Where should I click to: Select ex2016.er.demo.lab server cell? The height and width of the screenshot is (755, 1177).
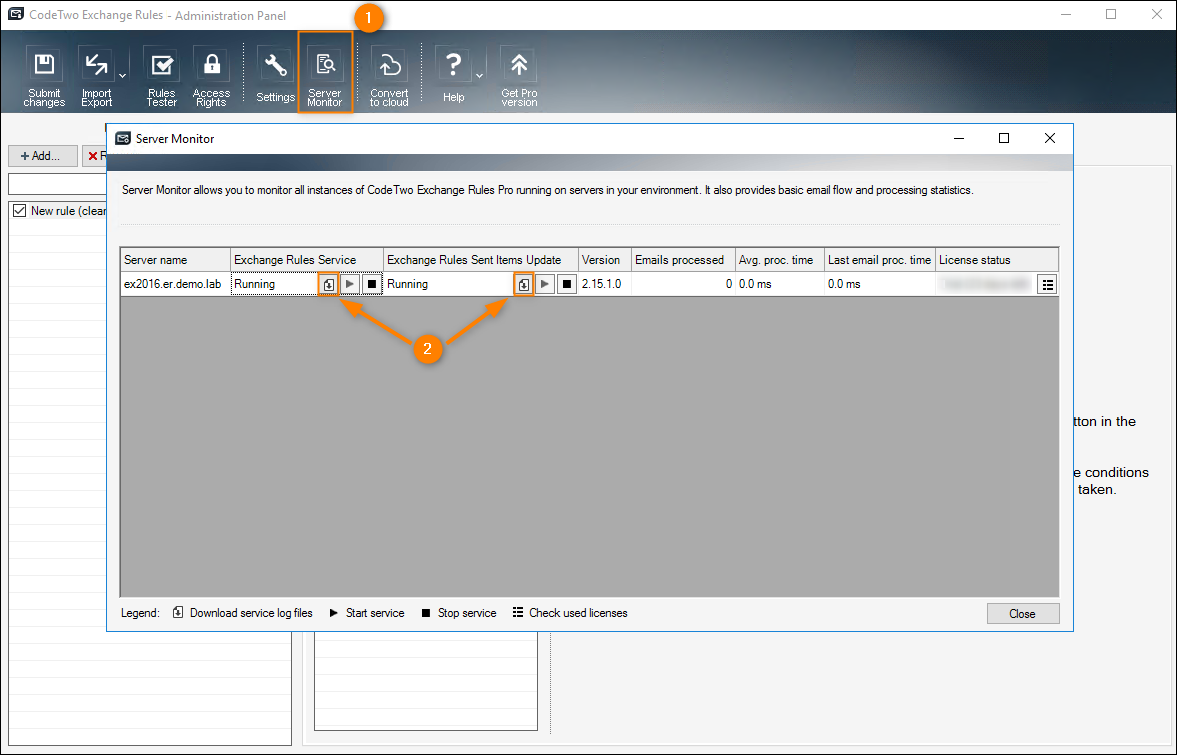175,284
